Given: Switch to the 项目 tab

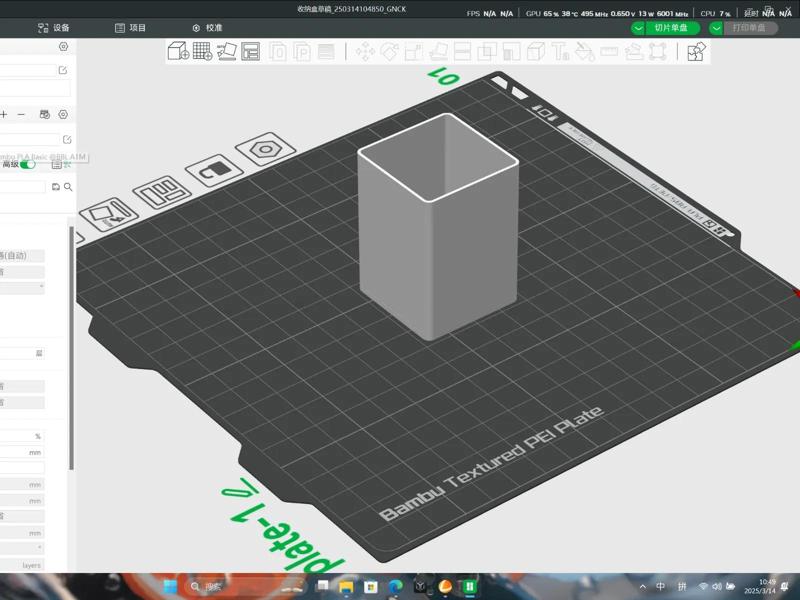Looking at the screenshot, I should (x=130, y=28).
